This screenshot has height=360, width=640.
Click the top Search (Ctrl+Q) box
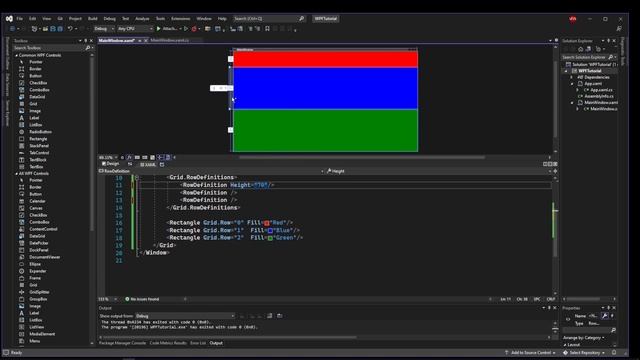coord(269,18)
